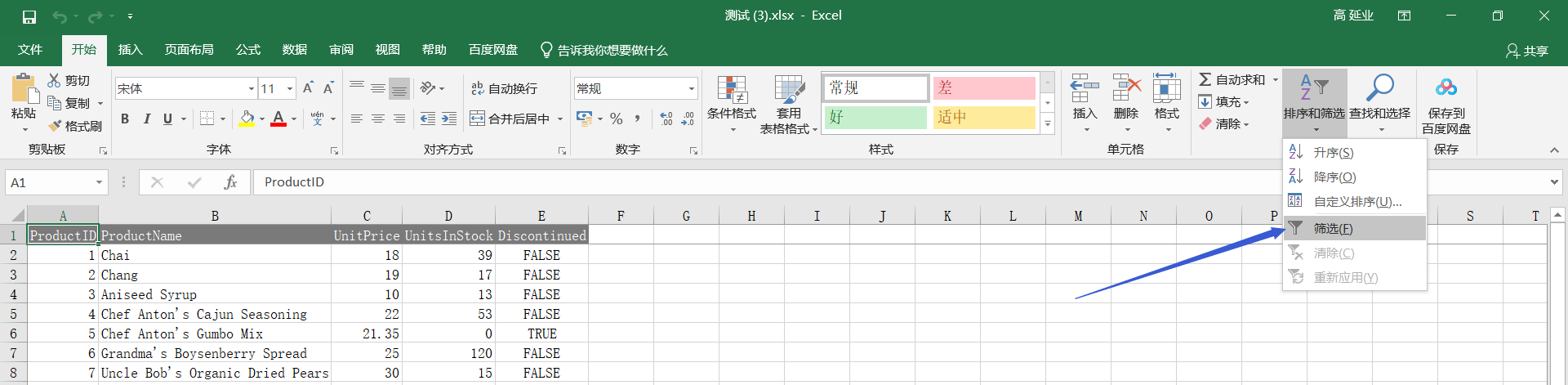
Task: Click the Delete cells (删除) icon
Action: coord(1126,88)
